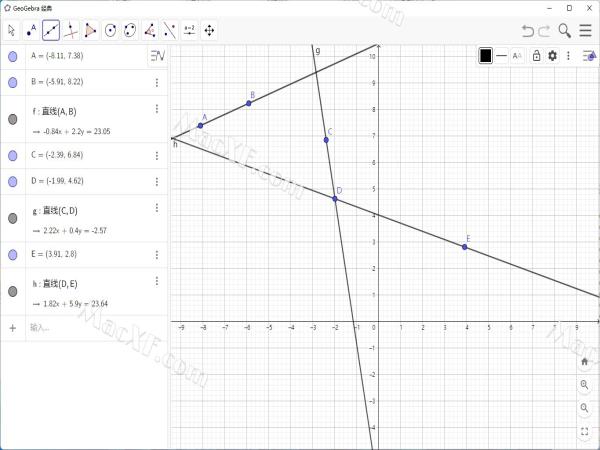Select the Circle with center tool

point(111,31)
